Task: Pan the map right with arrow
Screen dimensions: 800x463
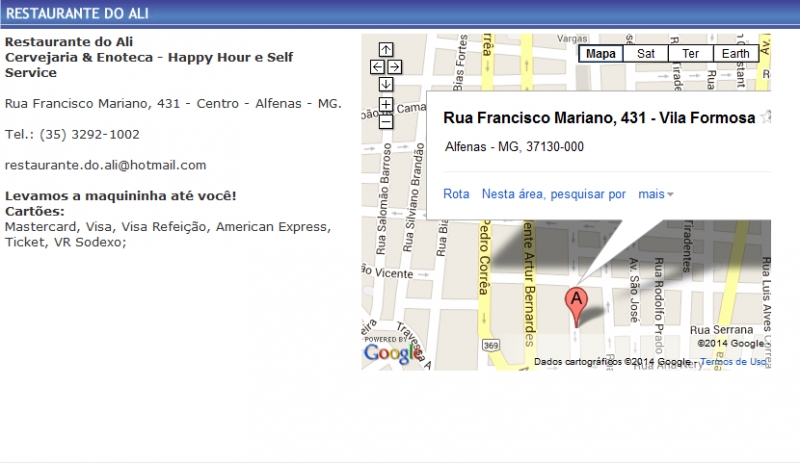Action: tap(395, 67)
